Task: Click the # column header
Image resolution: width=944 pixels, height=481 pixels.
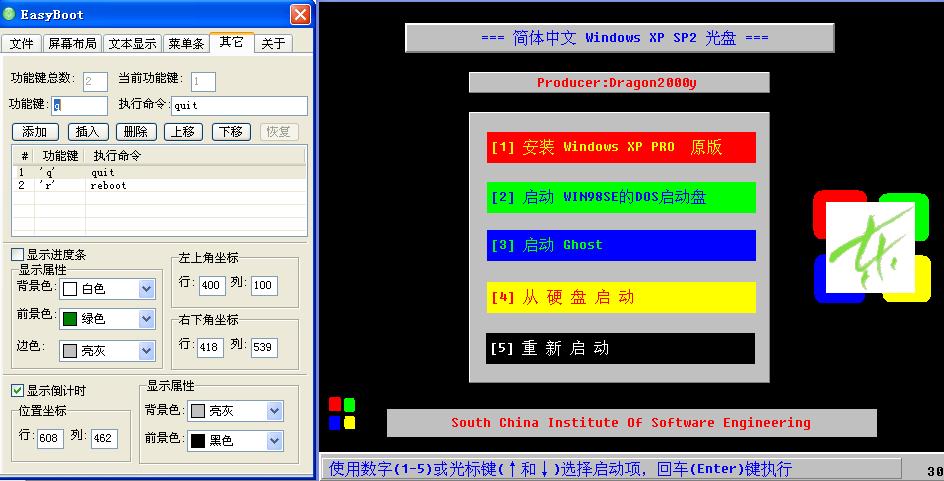Action: tap(24, 155)
